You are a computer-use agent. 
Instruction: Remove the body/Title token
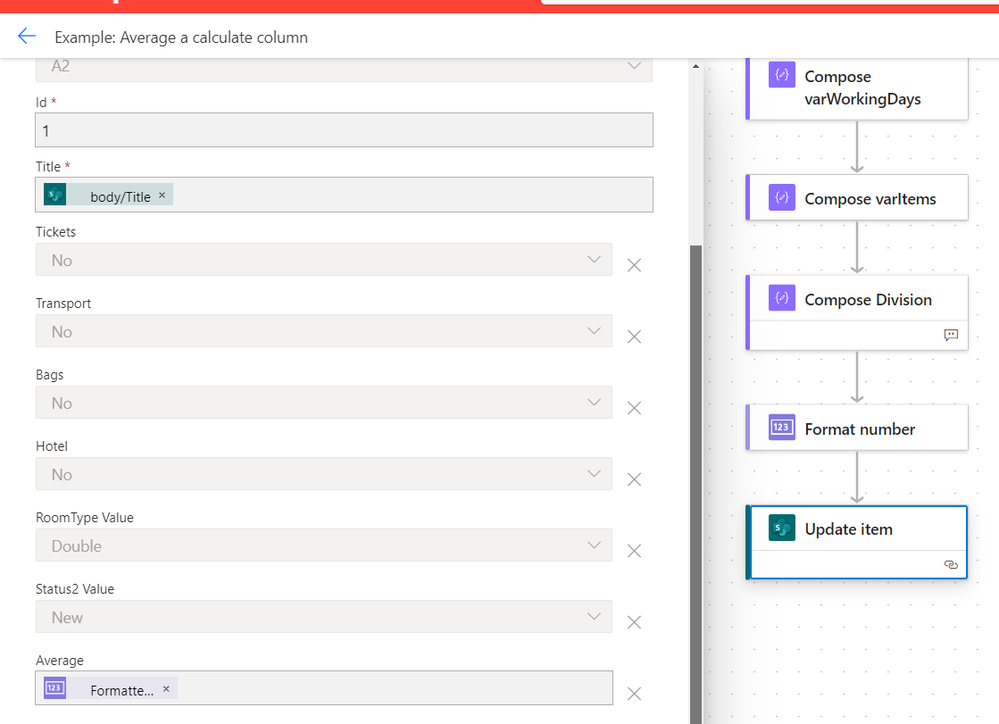[162, 195]
